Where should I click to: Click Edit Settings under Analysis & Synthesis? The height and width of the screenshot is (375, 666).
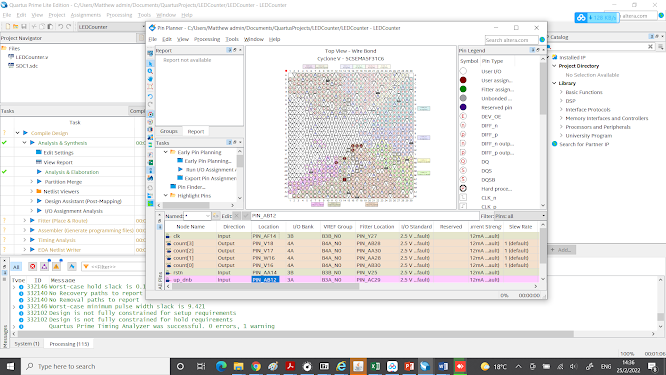tap(58, 152)
